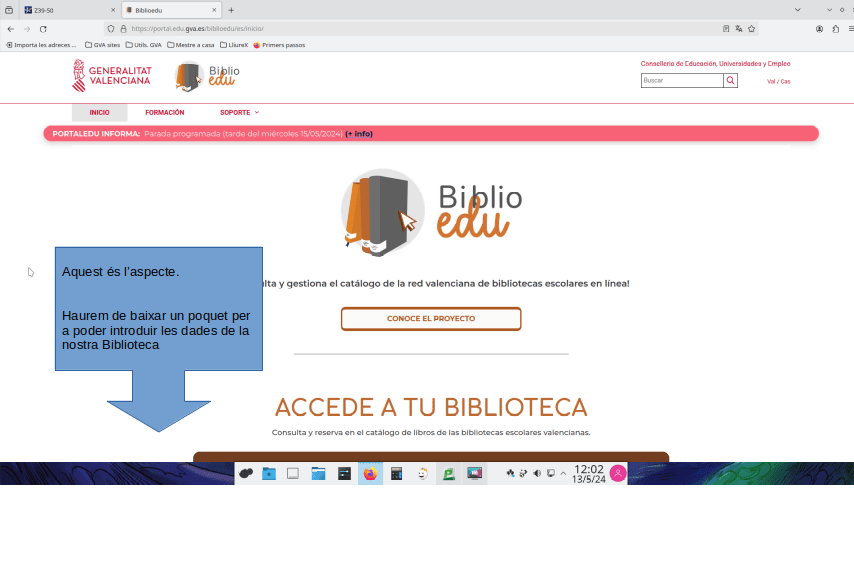Click the screen monitor app in taskbar
The image size is (854, 586).
(474, 474)
